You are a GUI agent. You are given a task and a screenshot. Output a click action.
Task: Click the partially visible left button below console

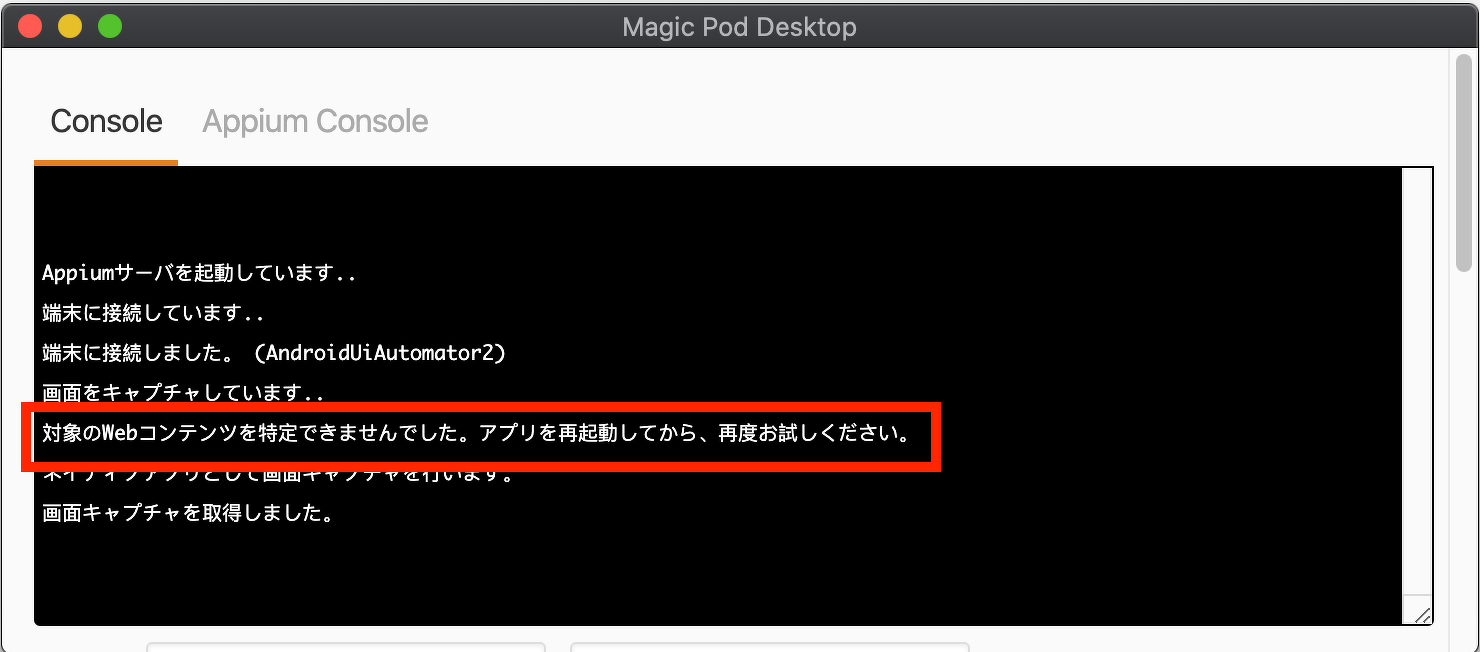point(346,646)
